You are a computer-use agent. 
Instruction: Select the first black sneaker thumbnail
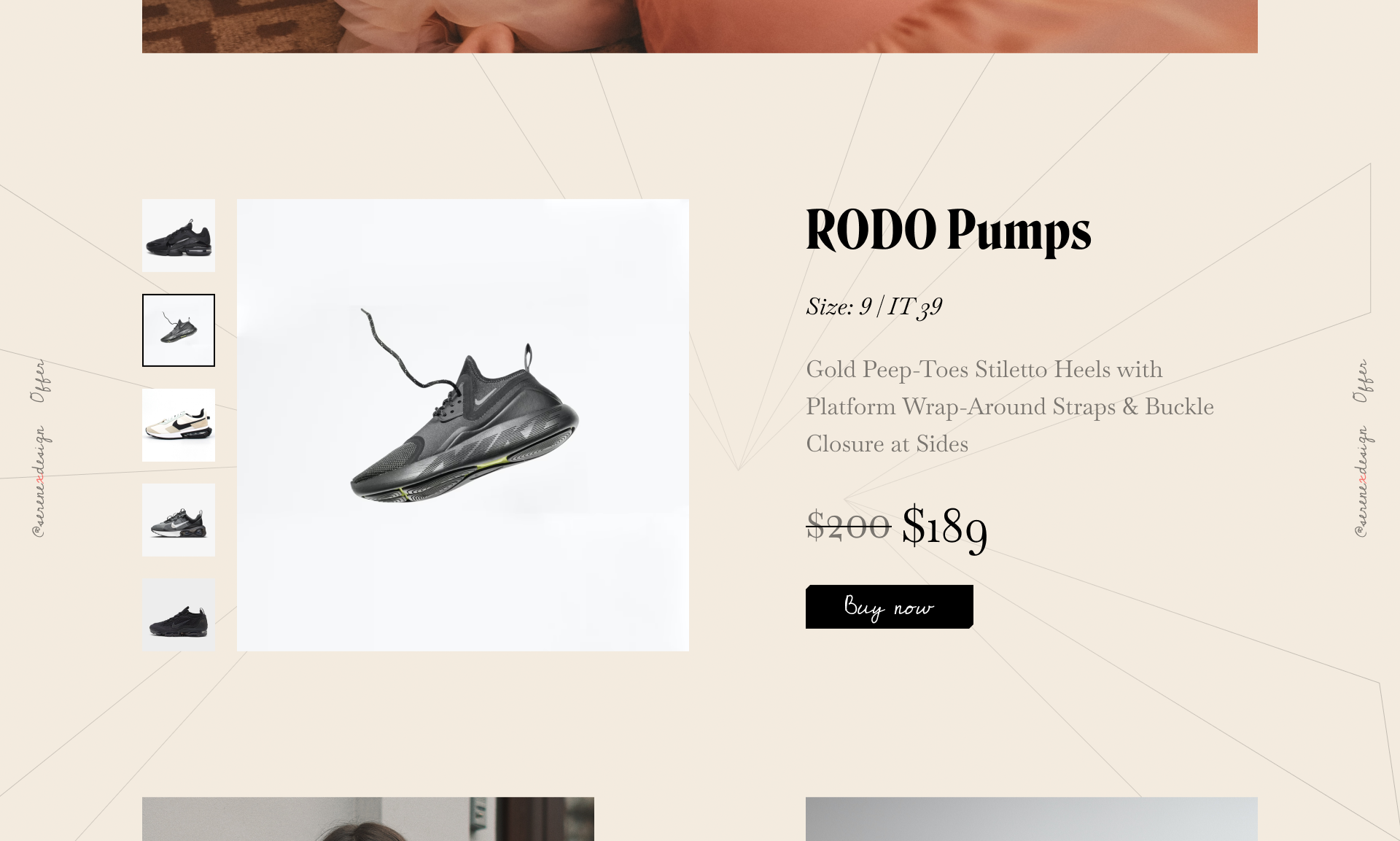pyautogui.click(x=179, y=236)
